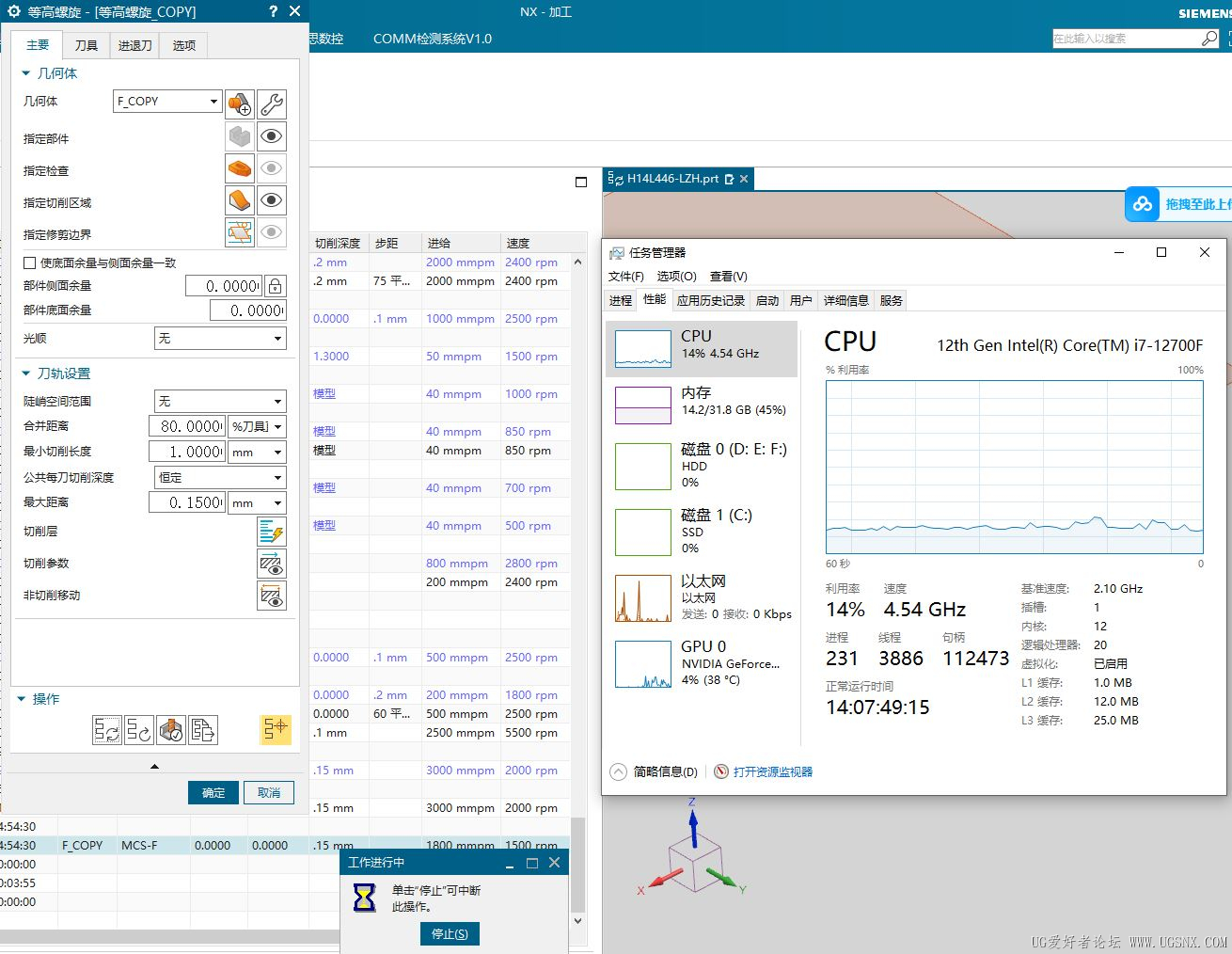Click the 指定切削区域 cut area icon
Screen dimensions: 1232x954
pyautogui.click(x=240, y=201)
